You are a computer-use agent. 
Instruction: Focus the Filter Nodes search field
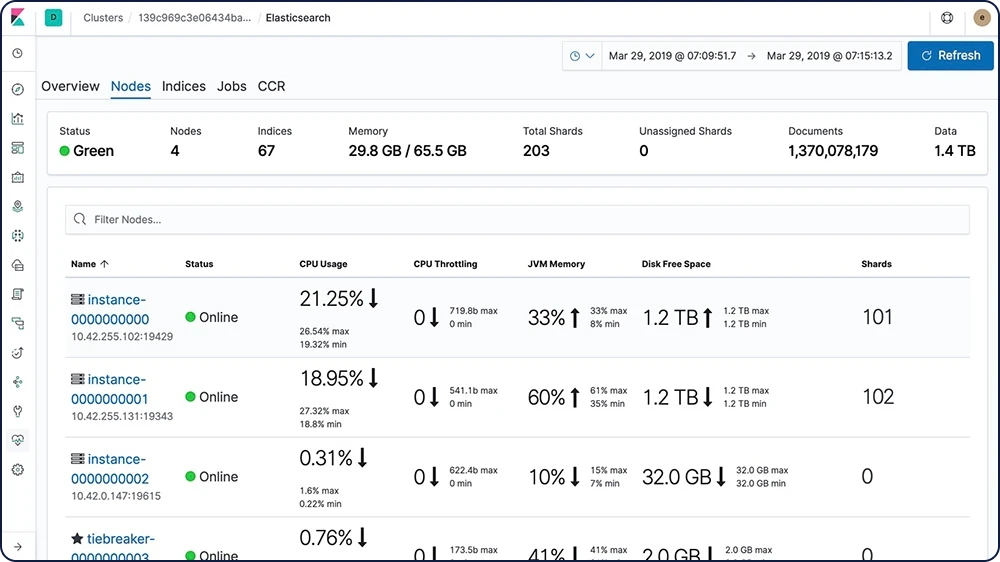pyautogui.click(x=517, y=219)
